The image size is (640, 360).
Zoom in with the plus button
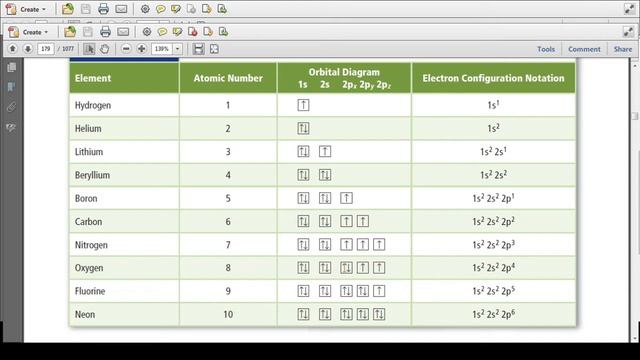tap(142, 49)
